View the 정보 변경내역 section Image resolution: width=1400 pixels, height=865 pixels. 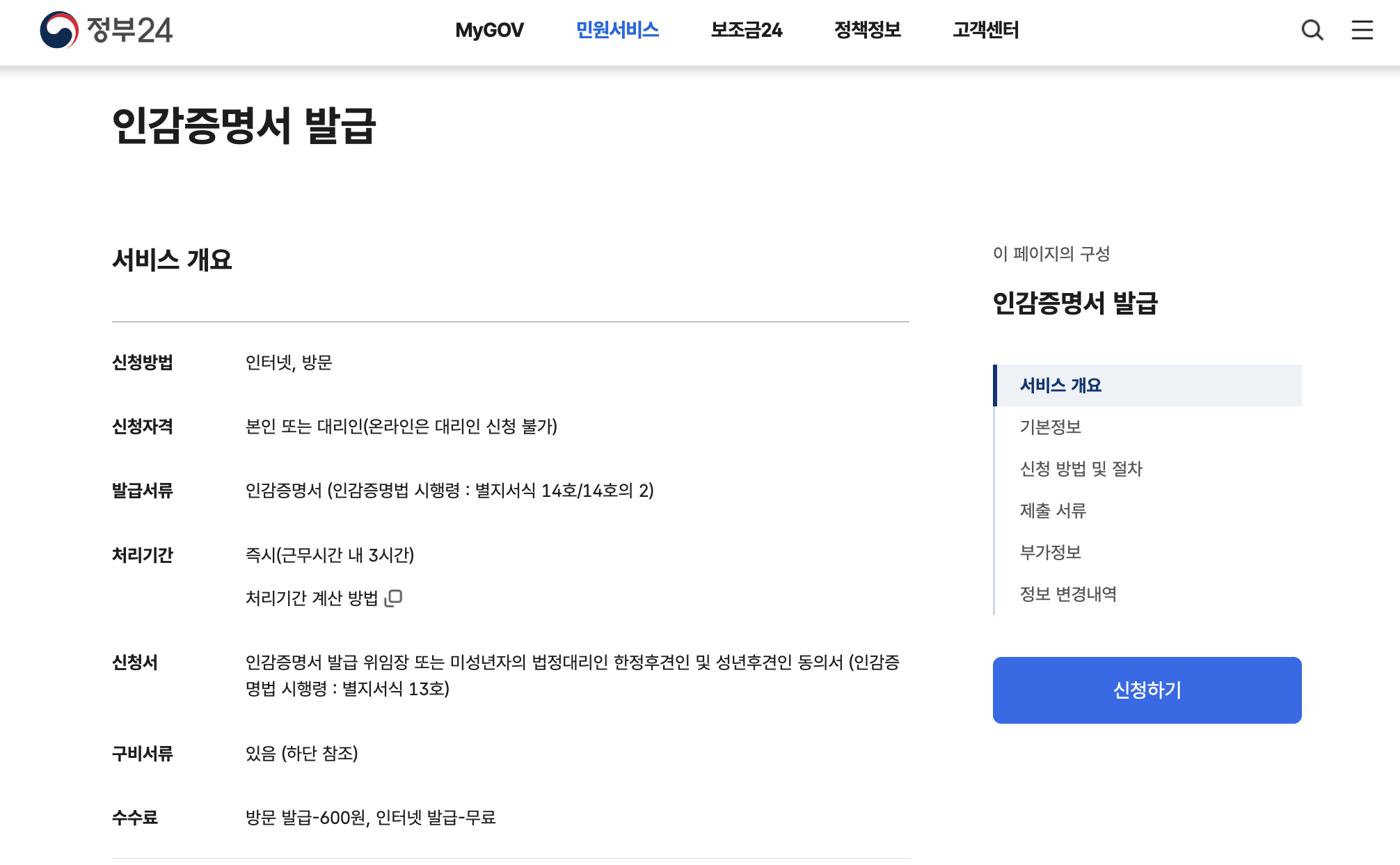[1068, 594]
